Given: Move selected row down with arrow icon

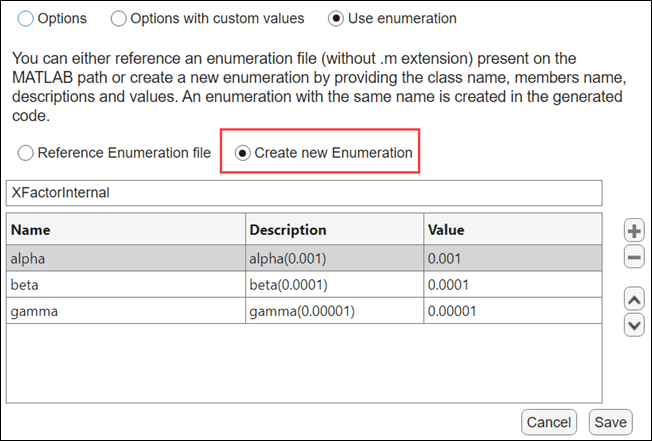Looking at the screenshot, I should [x=633, y=324].
